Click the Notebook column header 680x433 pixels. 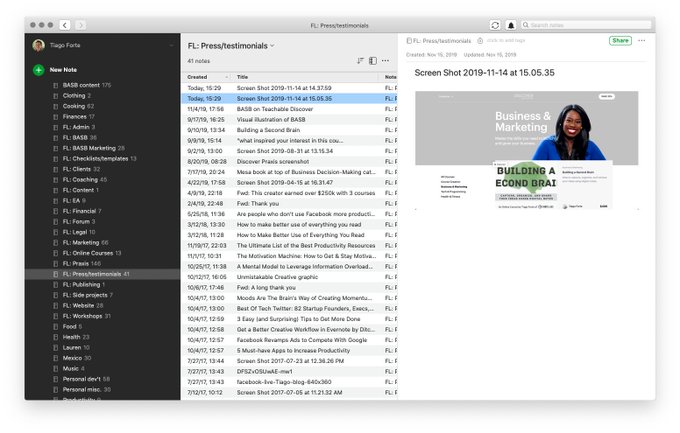coord(390,77)
